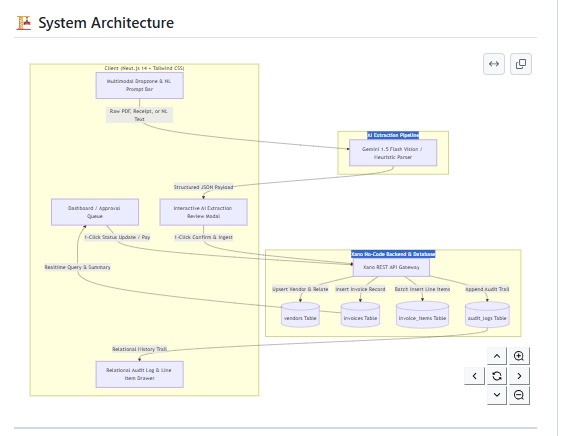Click the Relational History Trail label

point(140,349)
